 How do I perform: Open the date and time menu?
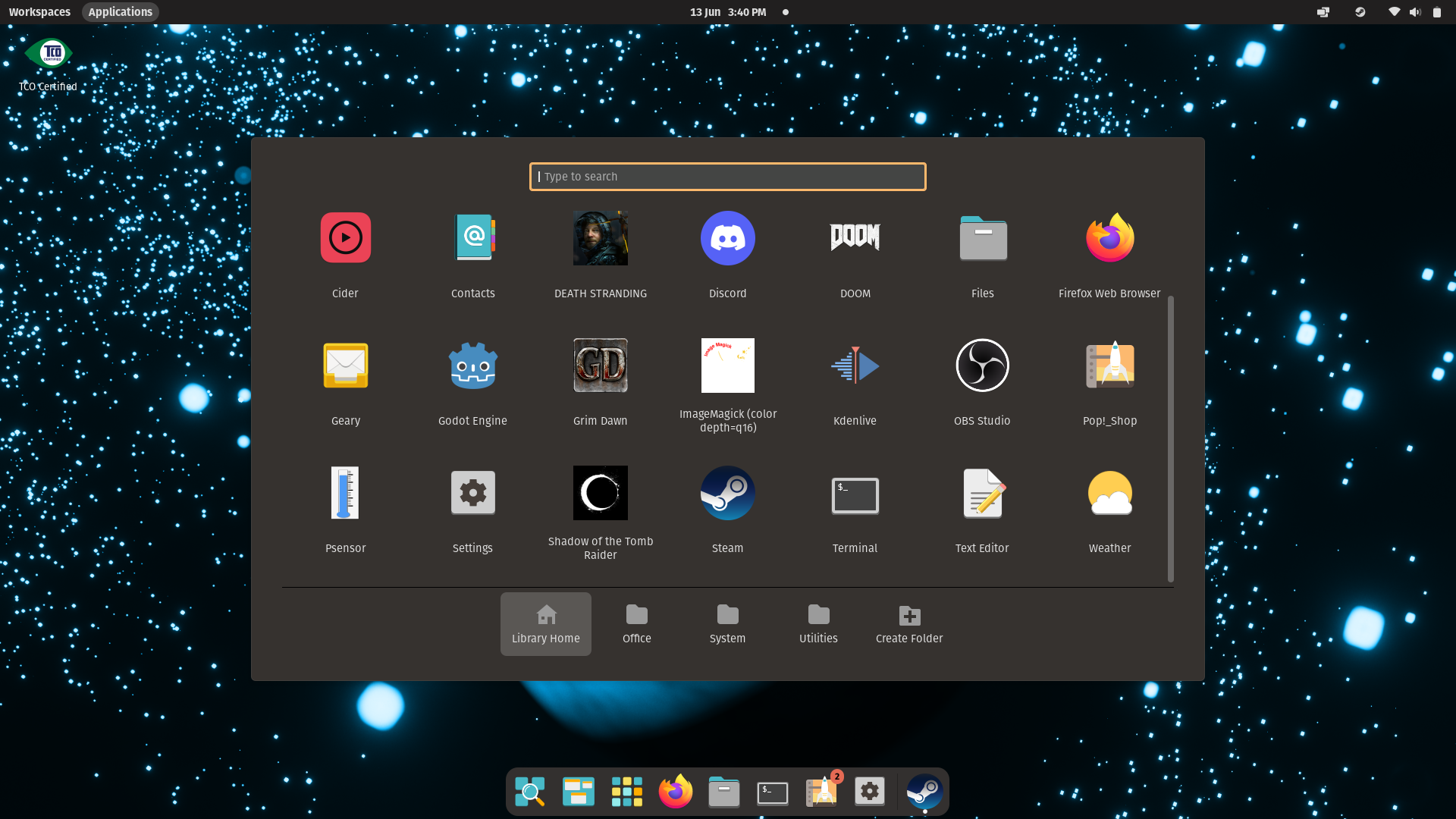[728, 12]
